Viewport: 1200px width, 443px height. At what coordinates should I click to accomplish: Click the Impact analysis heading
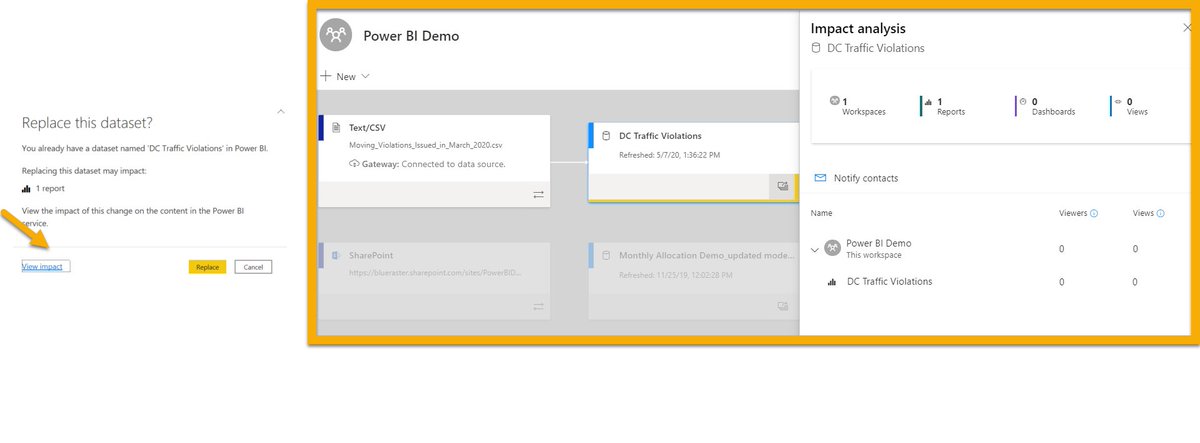858,29
